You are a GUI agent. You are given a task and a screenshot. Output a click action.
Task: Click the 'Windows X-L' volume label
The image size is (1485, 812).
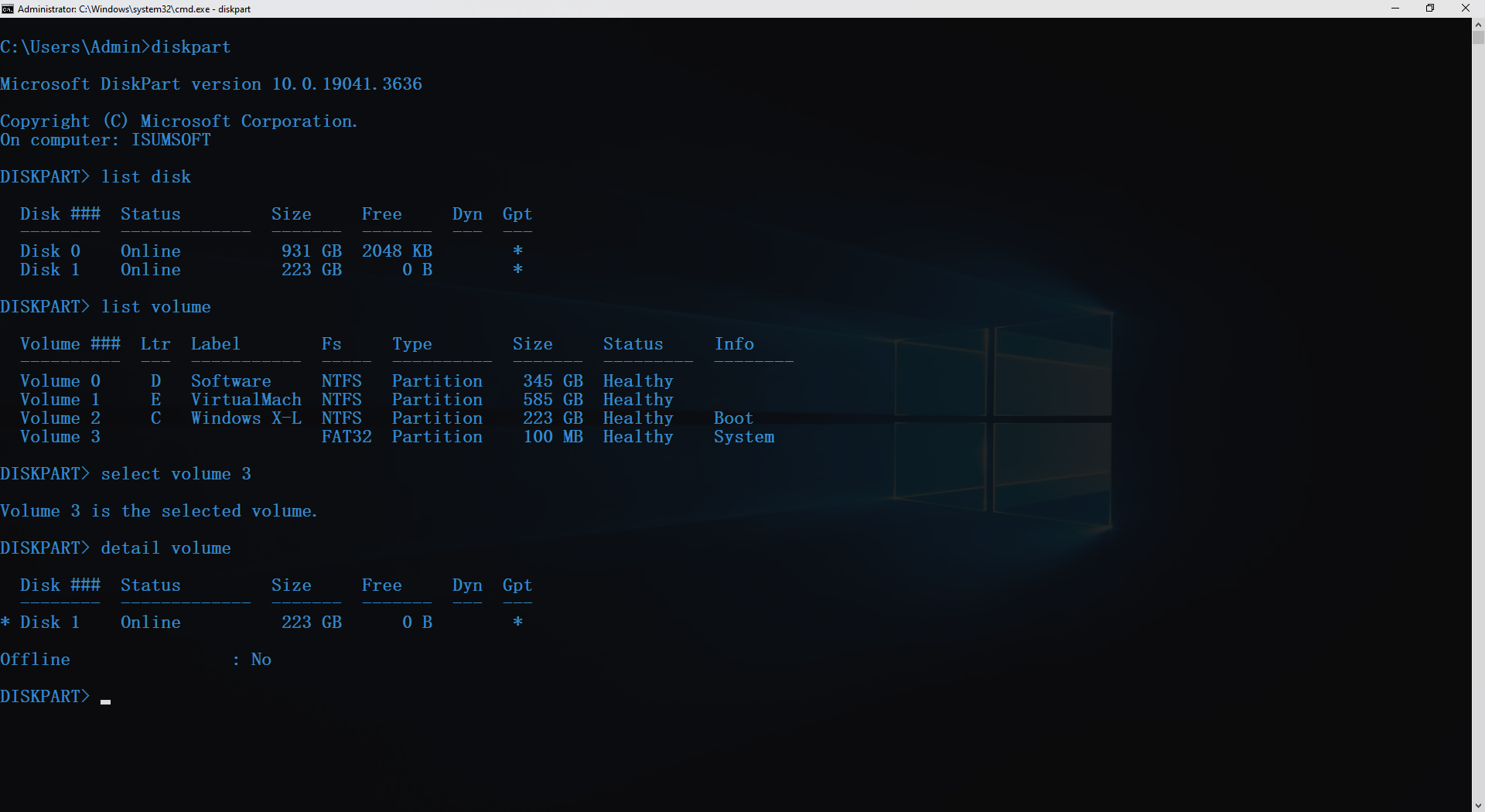(246, 418)
